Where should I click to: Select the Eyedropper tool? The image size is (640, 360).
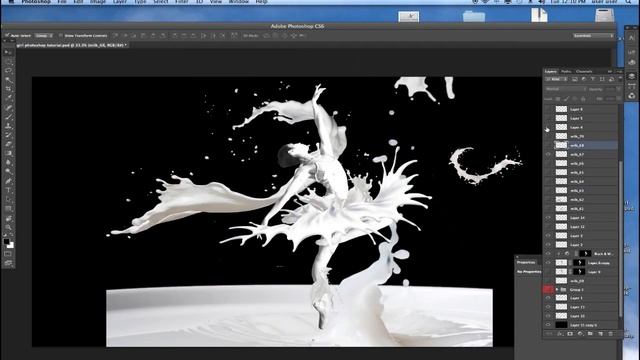point(8,98)
